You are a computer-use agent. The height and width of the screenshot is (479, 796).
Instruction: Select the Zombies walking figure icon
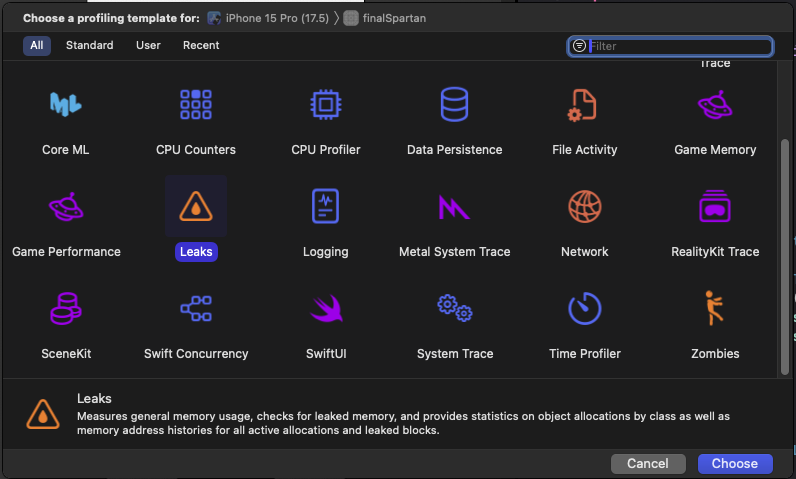[715, 307]
